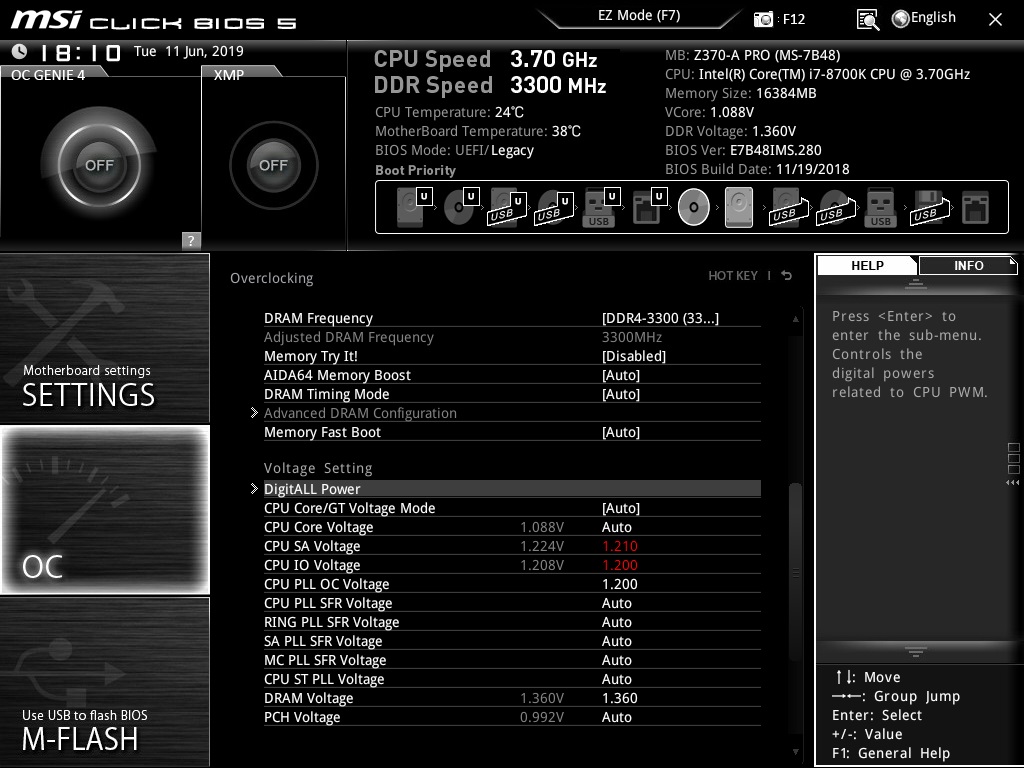Open the Memory Try It! Disabled dropdown
Image resolution: width=1024 pixels, height=768 pixels.
click(x=633, y=356)
